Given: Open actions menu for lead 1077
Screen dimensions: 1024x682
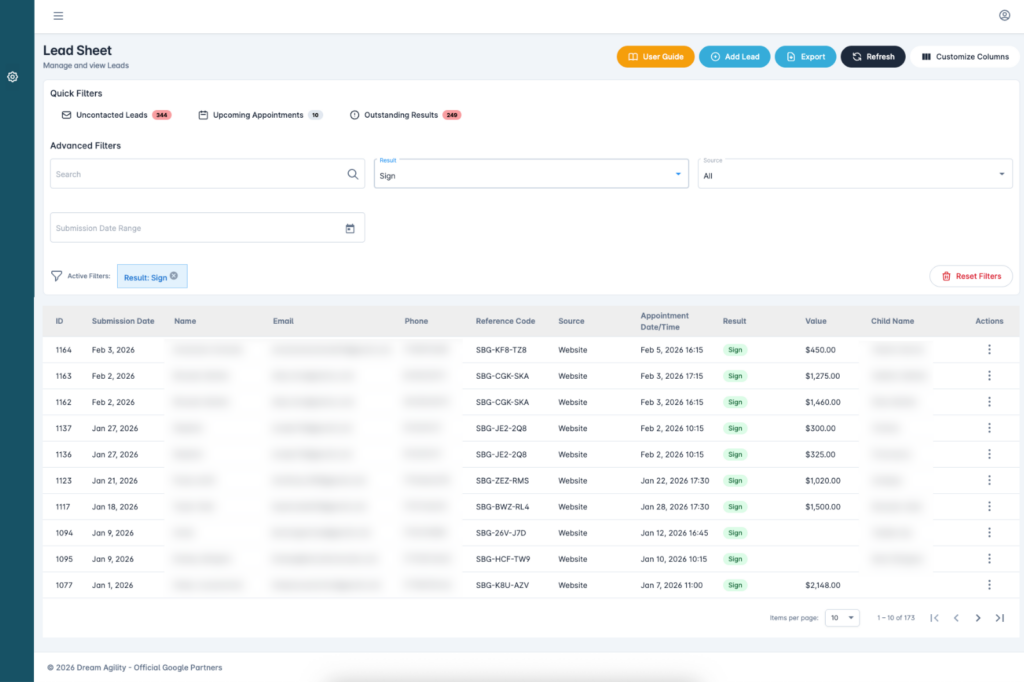Looking at the screenshot, I should (989, 585).
